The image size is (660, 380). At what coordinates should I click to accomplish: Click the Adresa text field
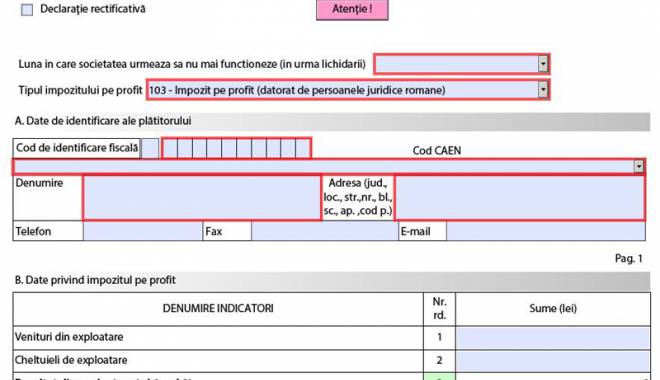(x=520, y=198)
